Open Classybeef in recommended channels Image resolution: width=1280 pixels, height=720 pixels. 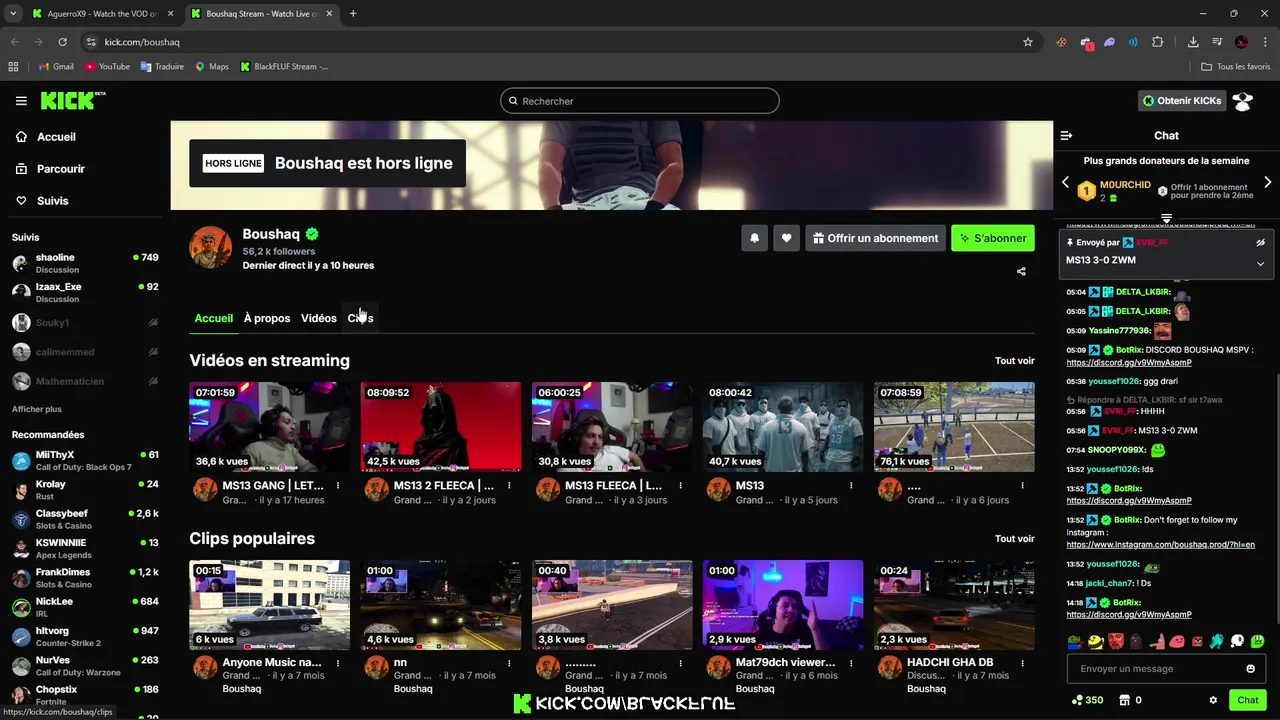[x=85, y=519]
